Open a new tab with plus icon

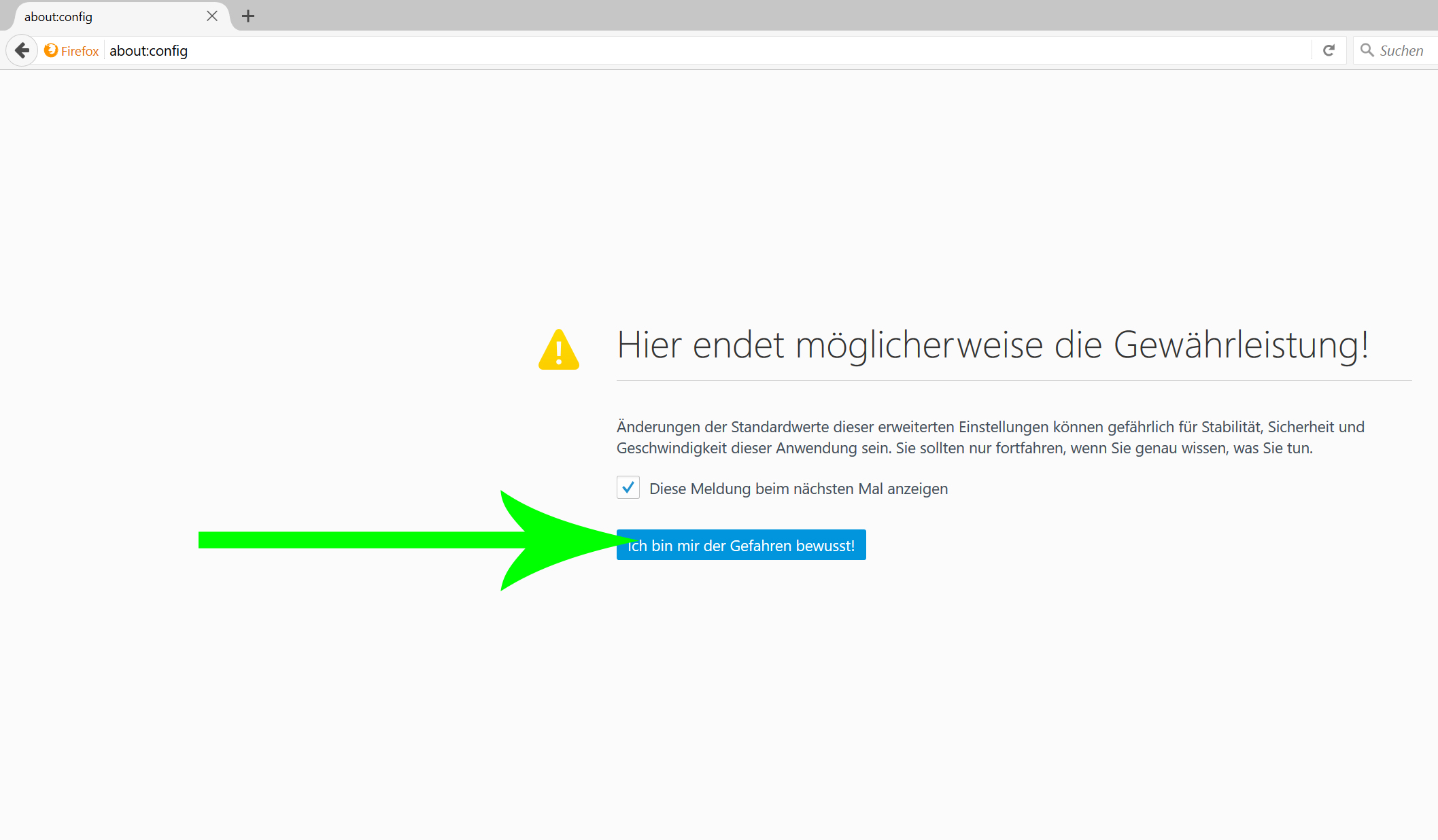click(248, 16)
